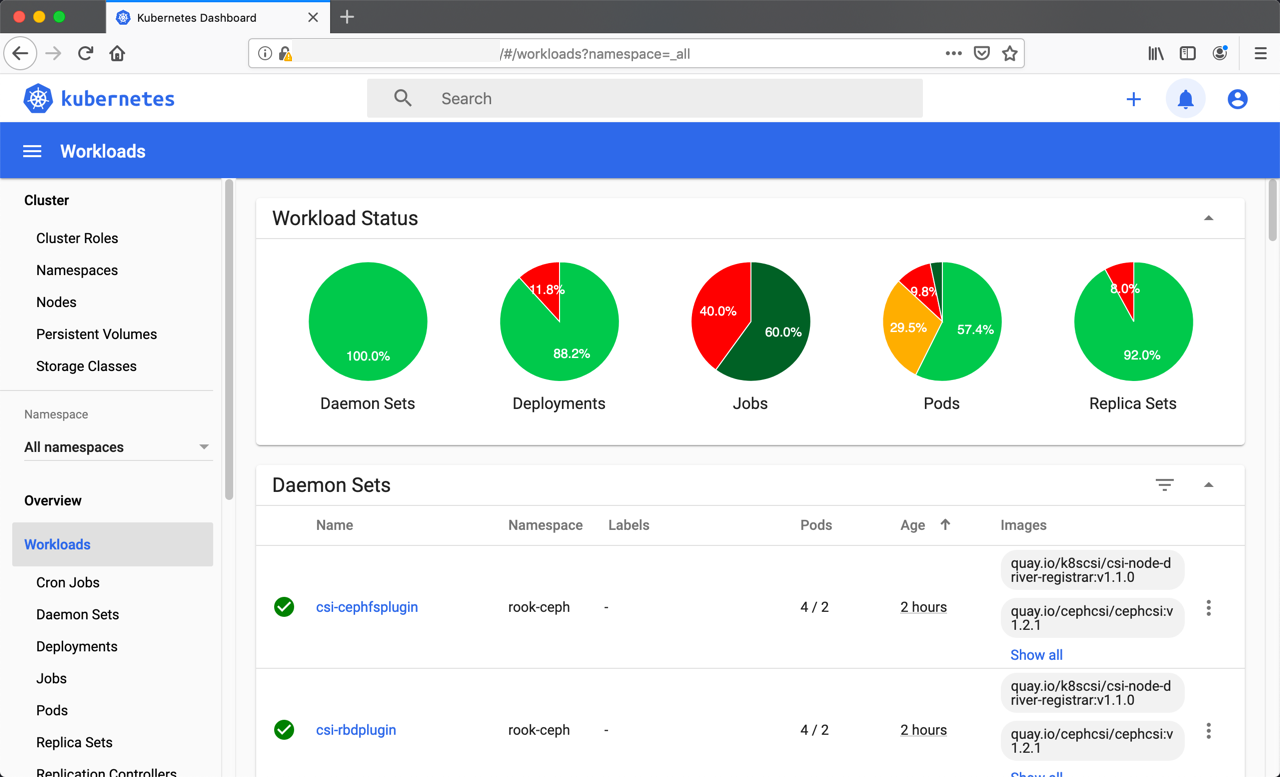
Task: Collapse the Workload Status panel
Action: pyautogui.click(x=1208, y=217)
